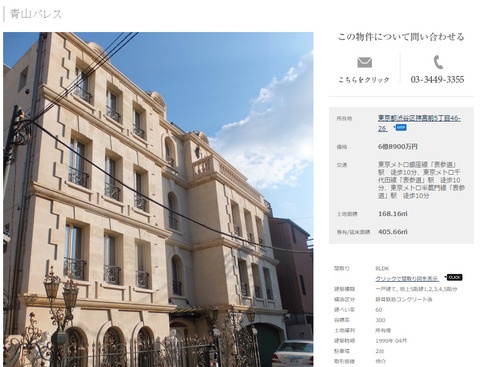Click the ornate street lamp in photo
The image size is (480, 367).
(x=62, y=300)
